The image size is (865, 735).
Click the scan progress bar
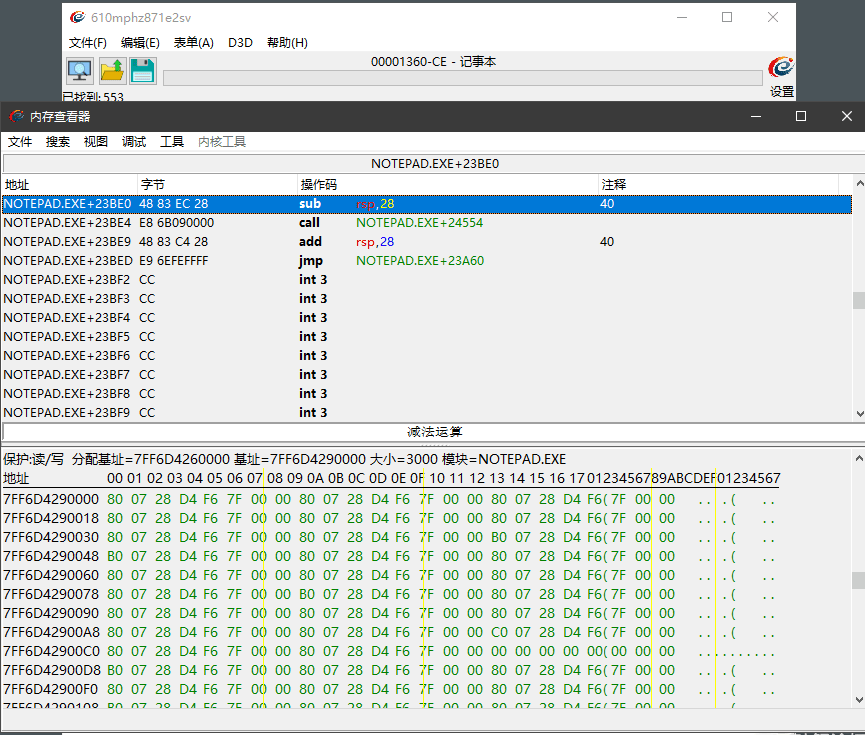(x=462, y=78)
